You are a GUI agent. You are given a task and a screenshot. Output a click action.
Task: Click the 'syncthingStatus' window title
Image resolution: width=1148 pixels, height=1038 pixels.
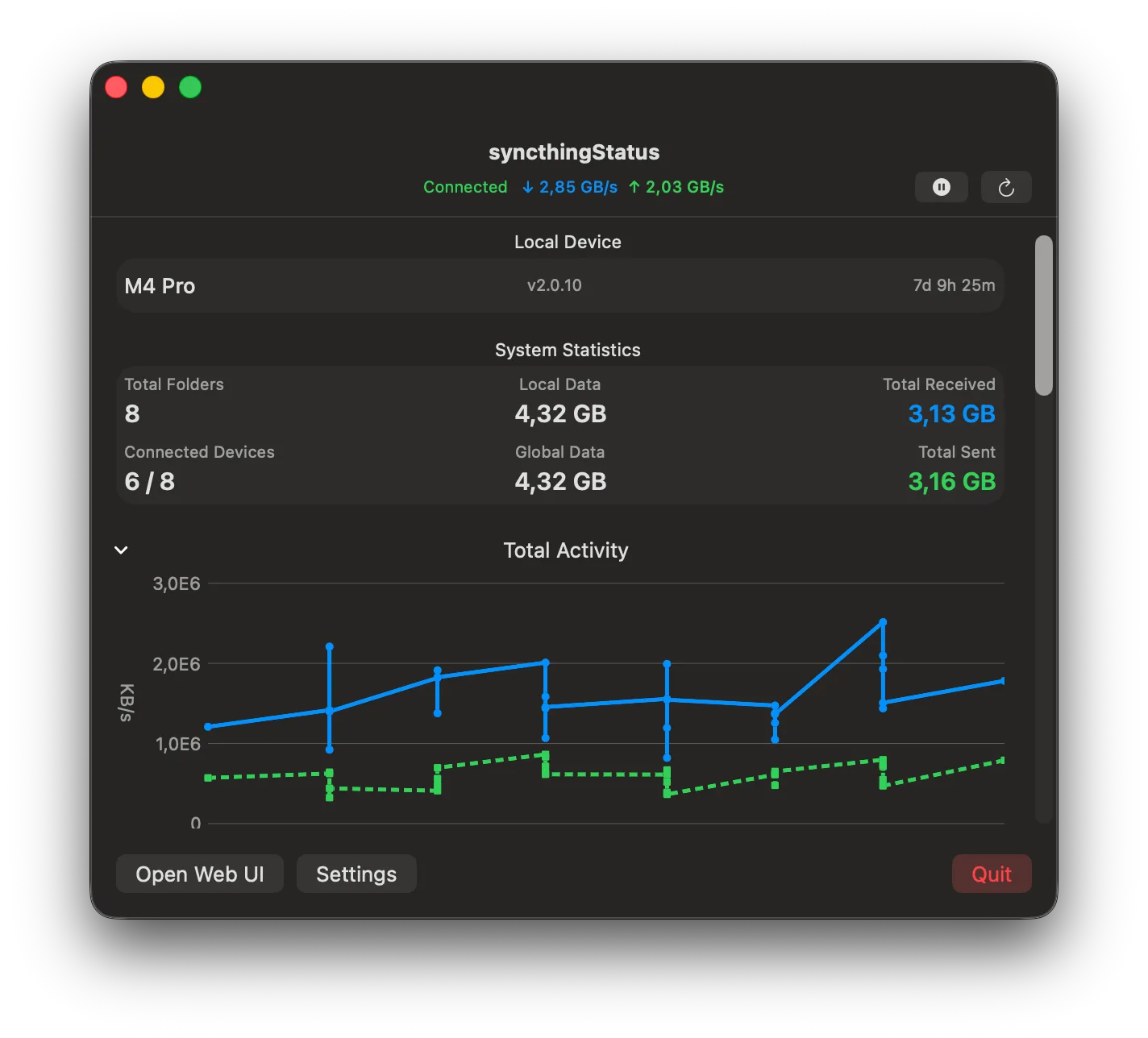coord(574,152)
